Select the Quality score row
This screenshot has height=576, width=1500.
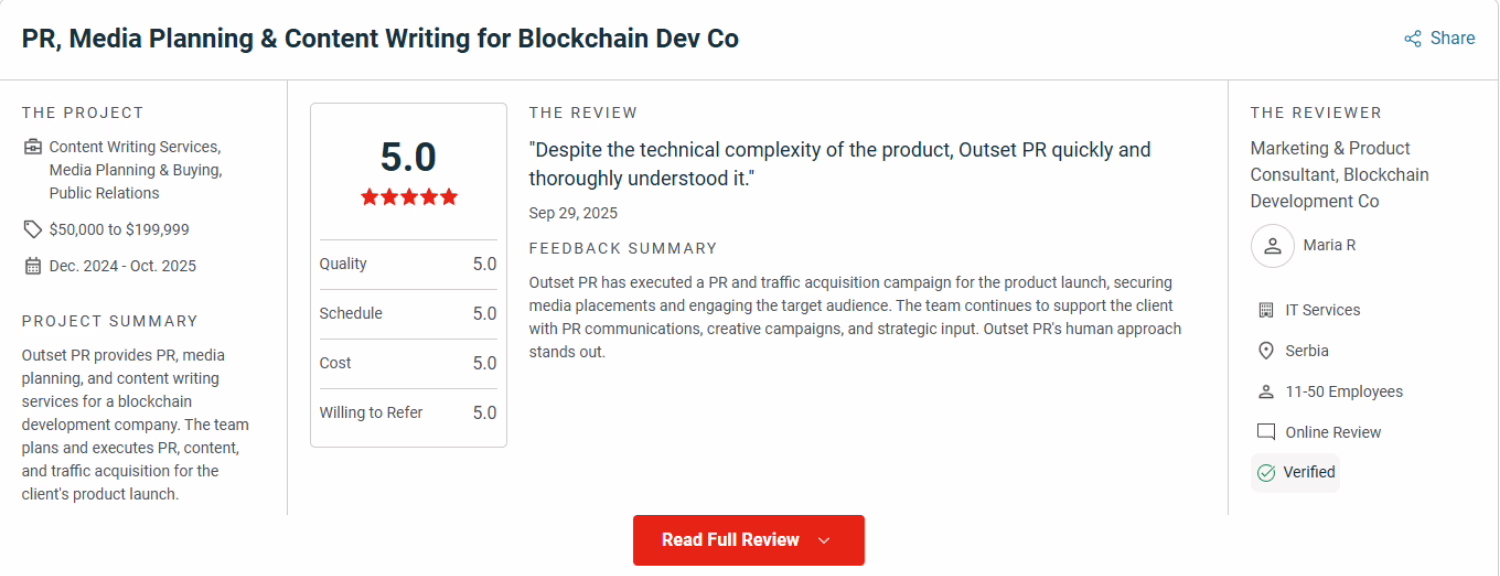tap(408, 264)
